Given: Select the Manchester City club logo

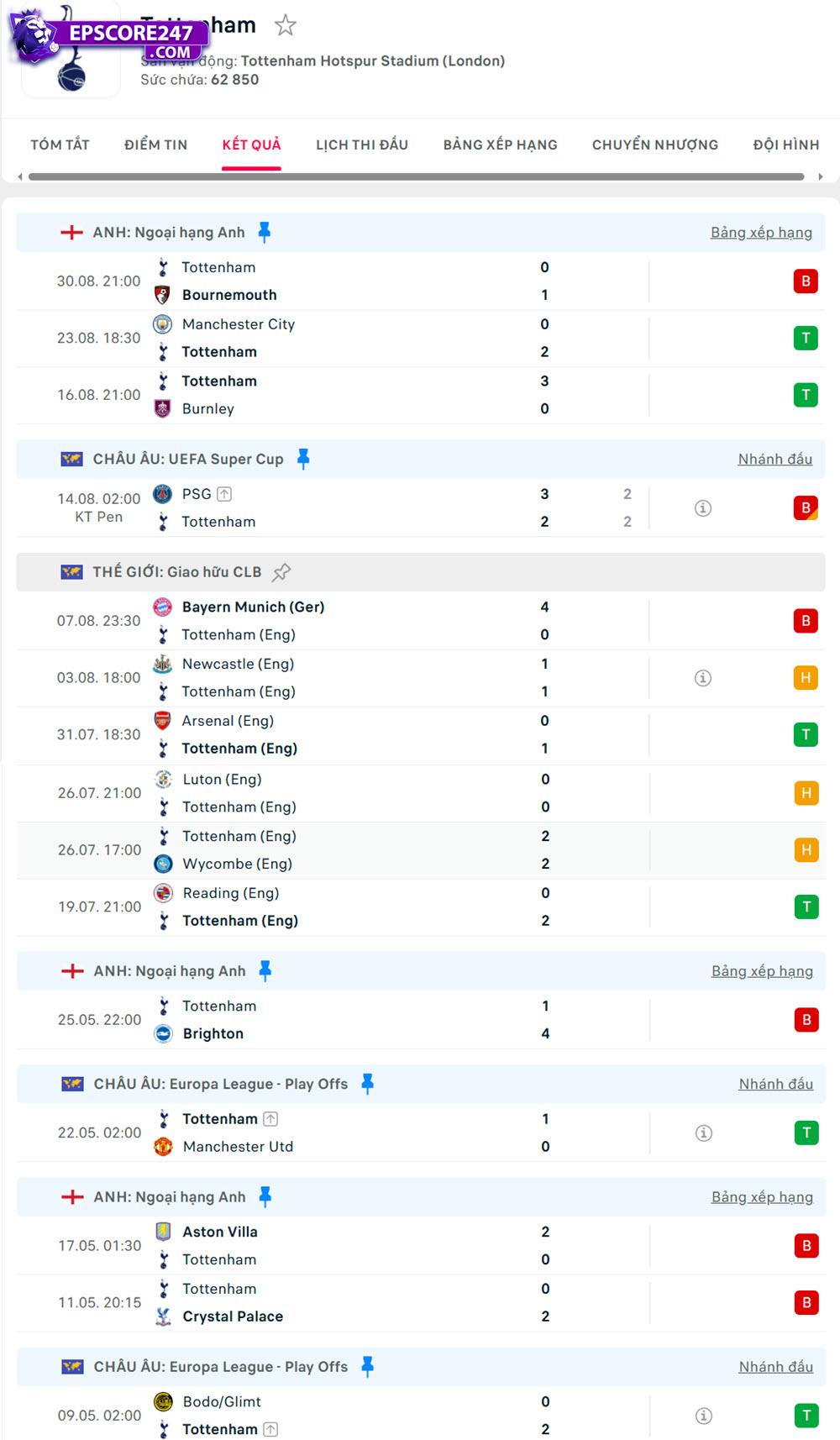Looking at the screenshot, I should 161,324.
